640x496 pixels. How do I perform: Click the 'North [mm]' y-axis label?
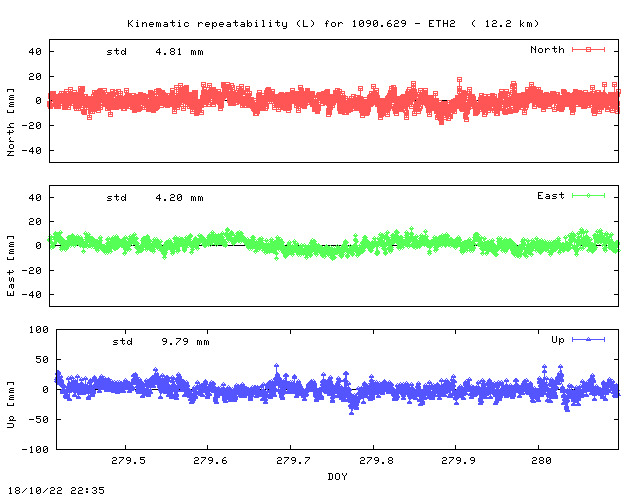[11, 122]
